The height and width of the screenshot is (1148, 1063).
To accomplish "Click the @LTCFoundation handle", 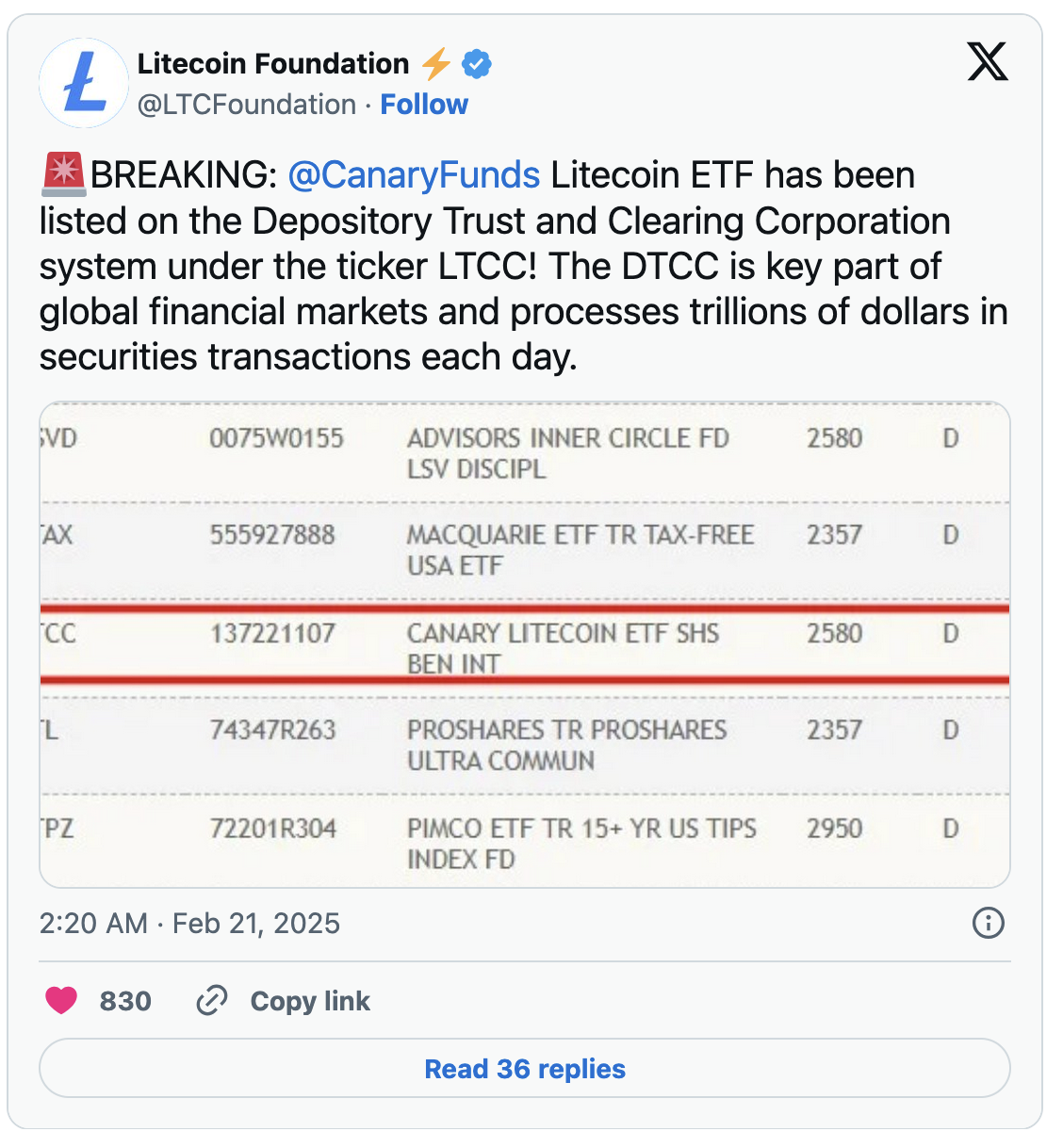I will point(243,104).
